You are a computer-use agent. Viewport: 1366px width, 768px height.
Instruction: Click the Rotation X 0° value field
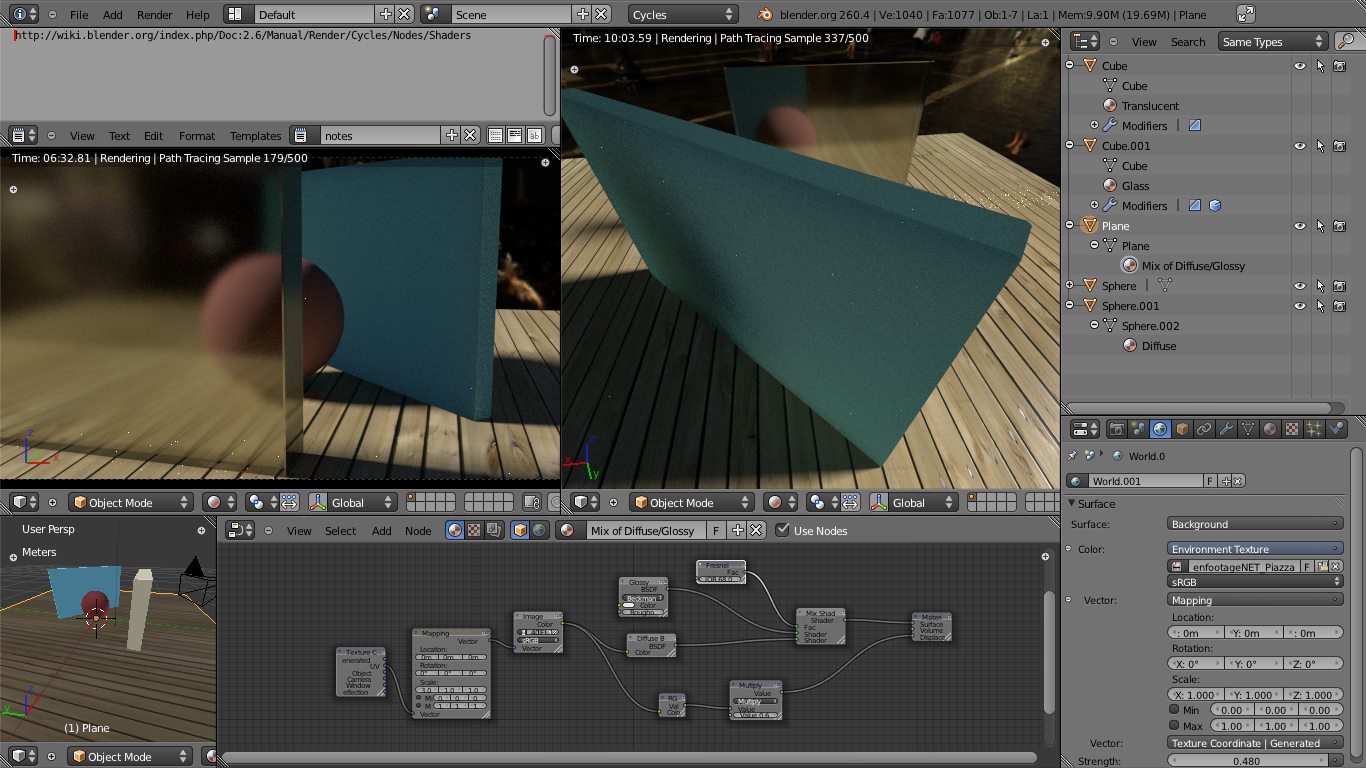point(1197,664)
